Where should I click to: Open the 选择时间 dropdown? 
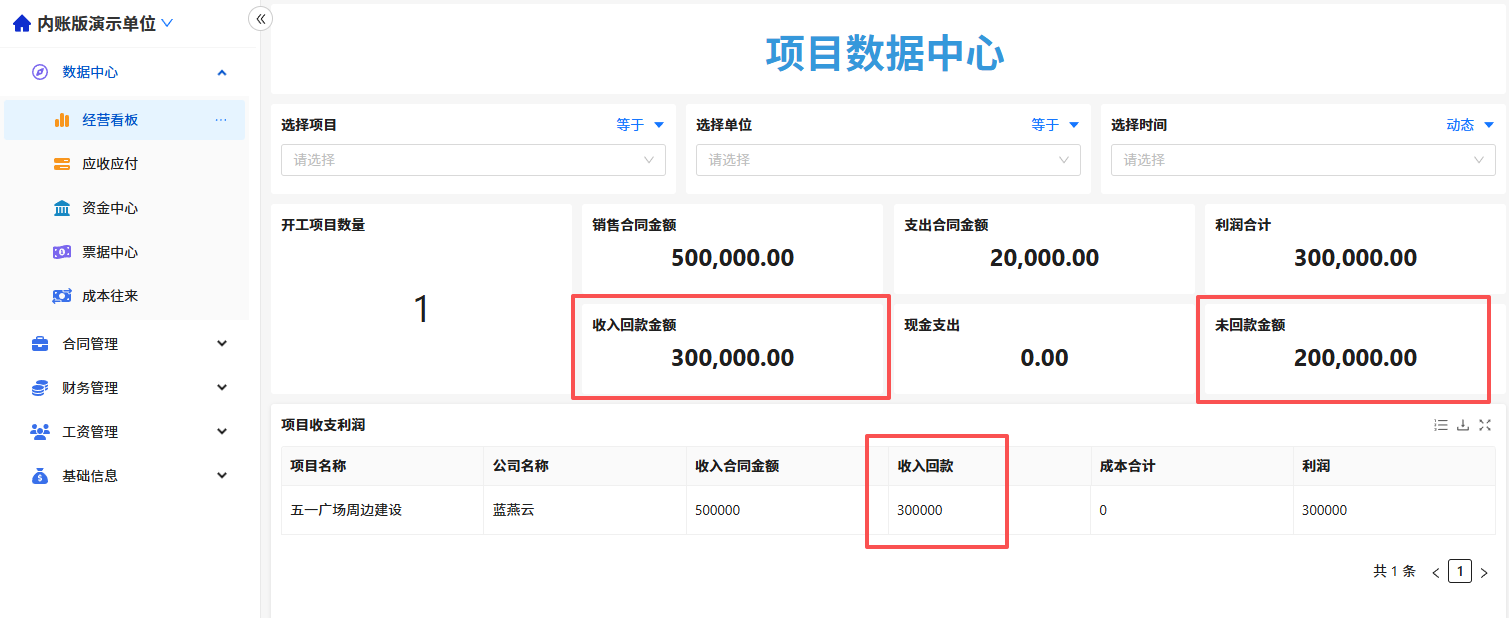pyautogui.click(x=1303, y=160)
